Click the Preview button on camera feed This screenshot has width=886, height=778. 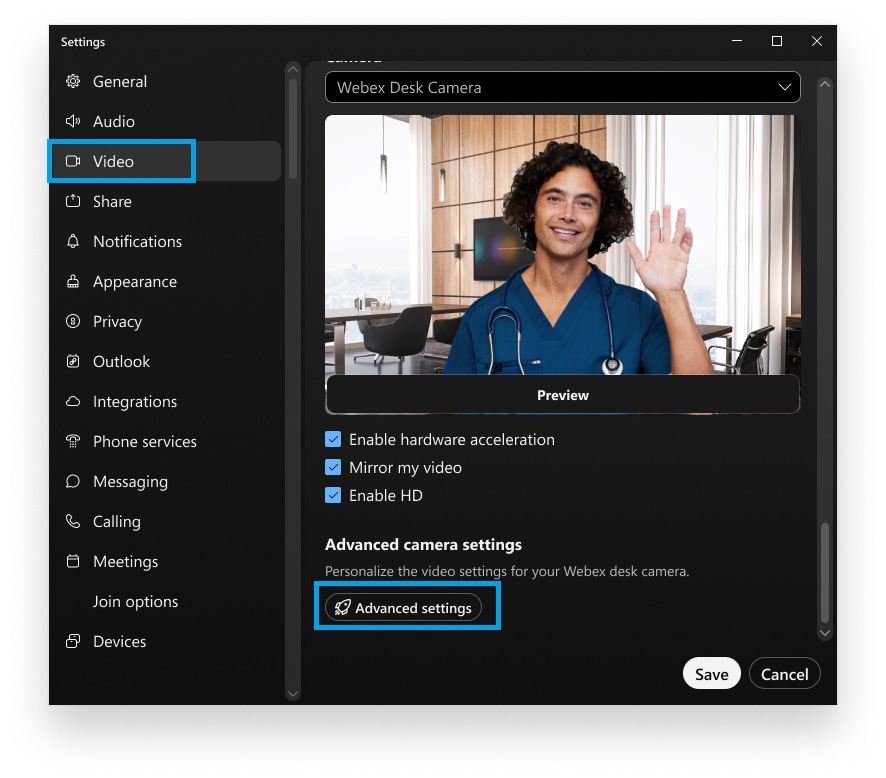pos(562,394)
